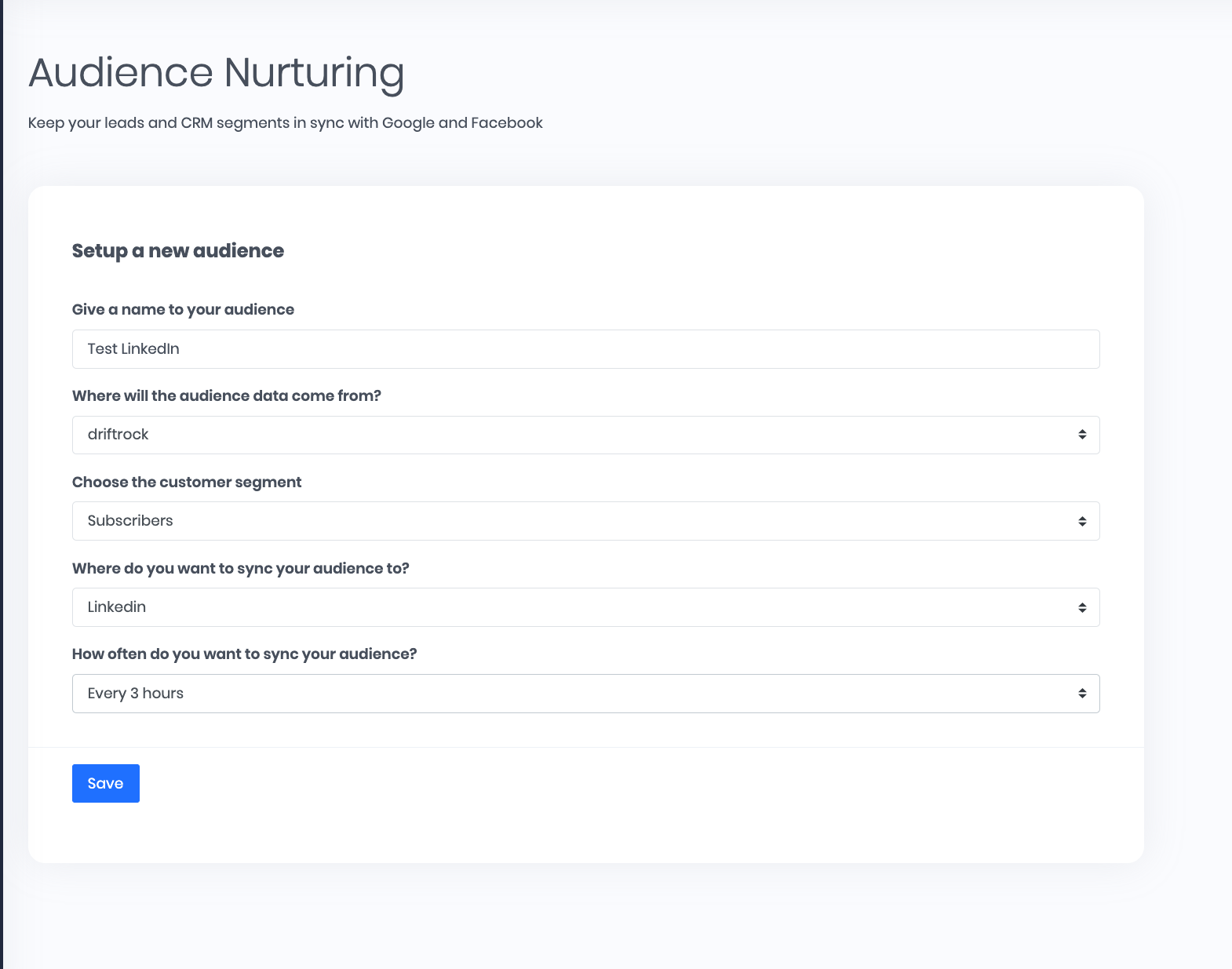Screen dimensions: 1232x969
Task: Click the 'Setup a new audience' heading
Action: tap(178, 250)
